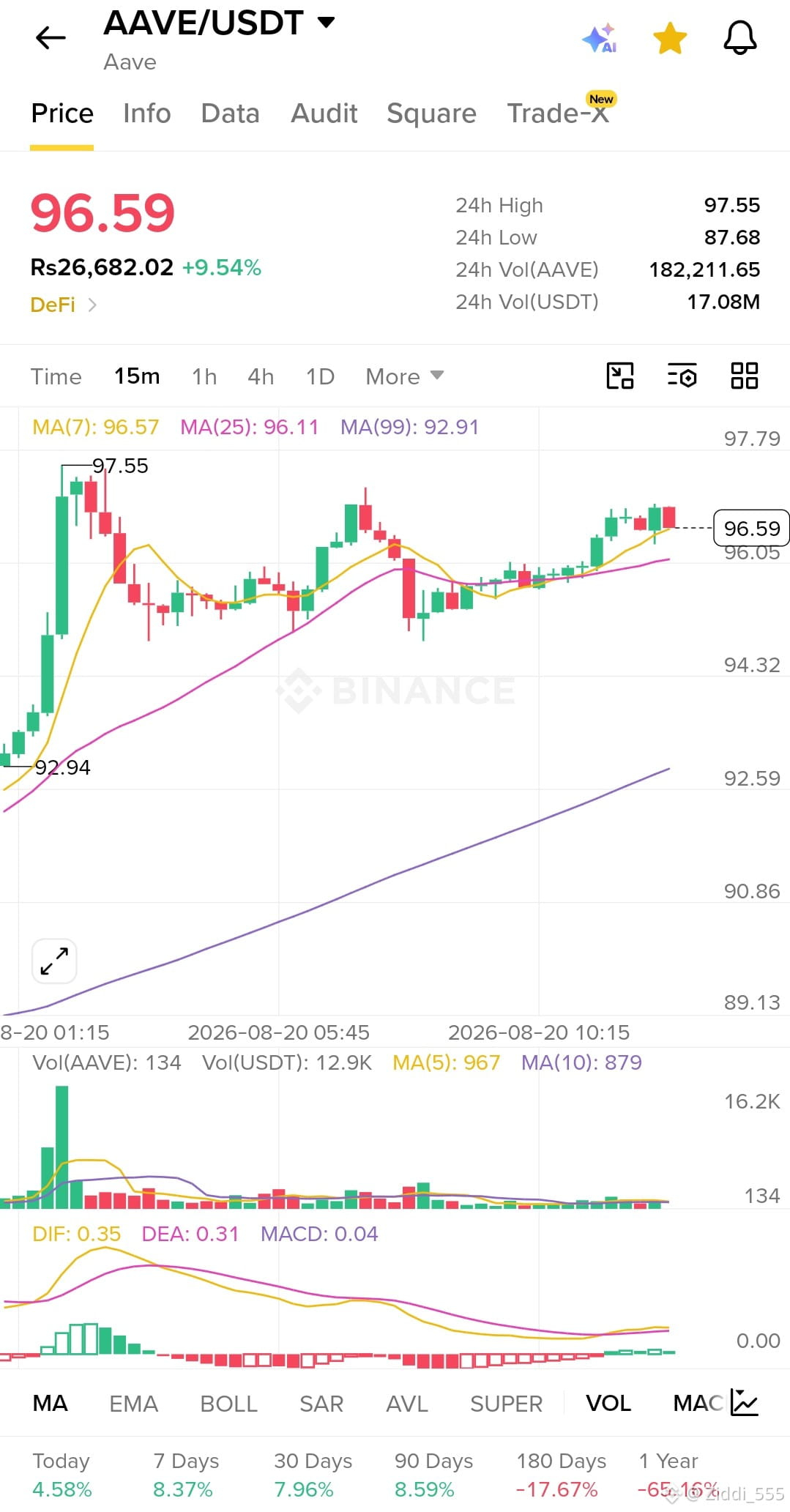Tap the large red 96.59 price
The height and width of the screenshot is (1512, 790).
(x=103, y=213)
